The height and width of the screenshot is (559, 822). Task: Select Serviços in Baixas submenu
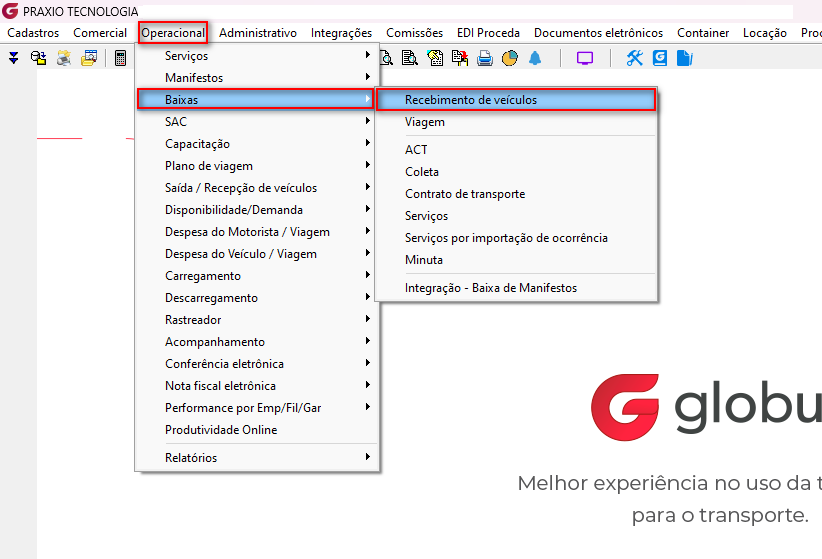coord(516,216)
